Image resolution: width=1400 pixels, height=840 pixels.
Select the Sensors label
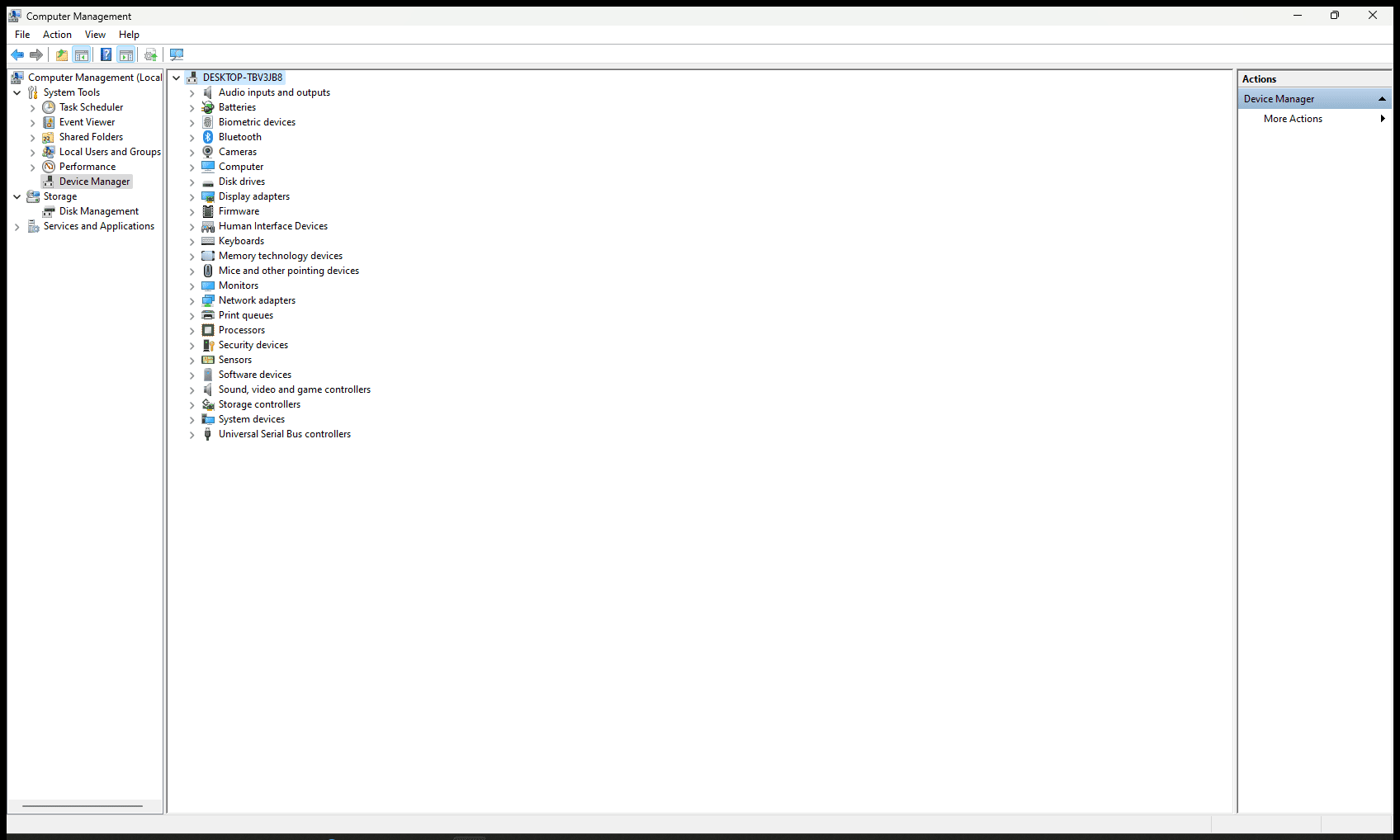pos(235,360)
